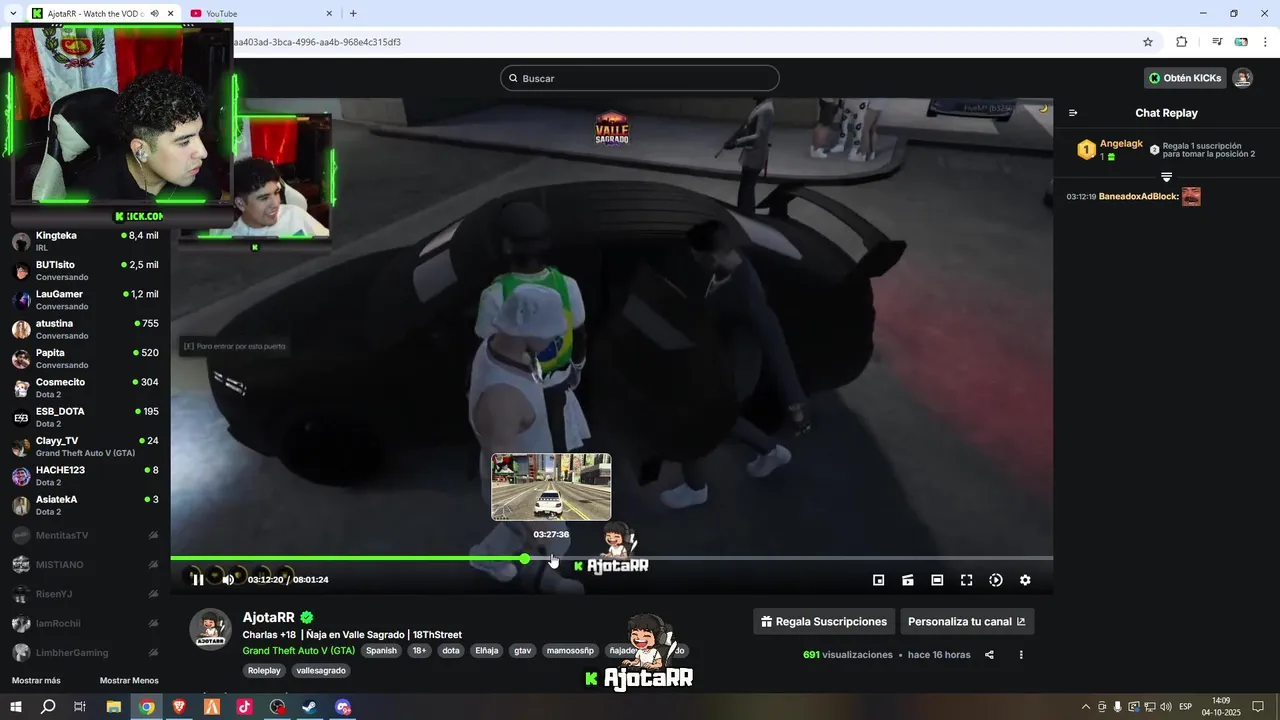Viewport: 1280px width, 720px height.
Task: Click the green progress bar playhead
Action: tap(525, 558)
